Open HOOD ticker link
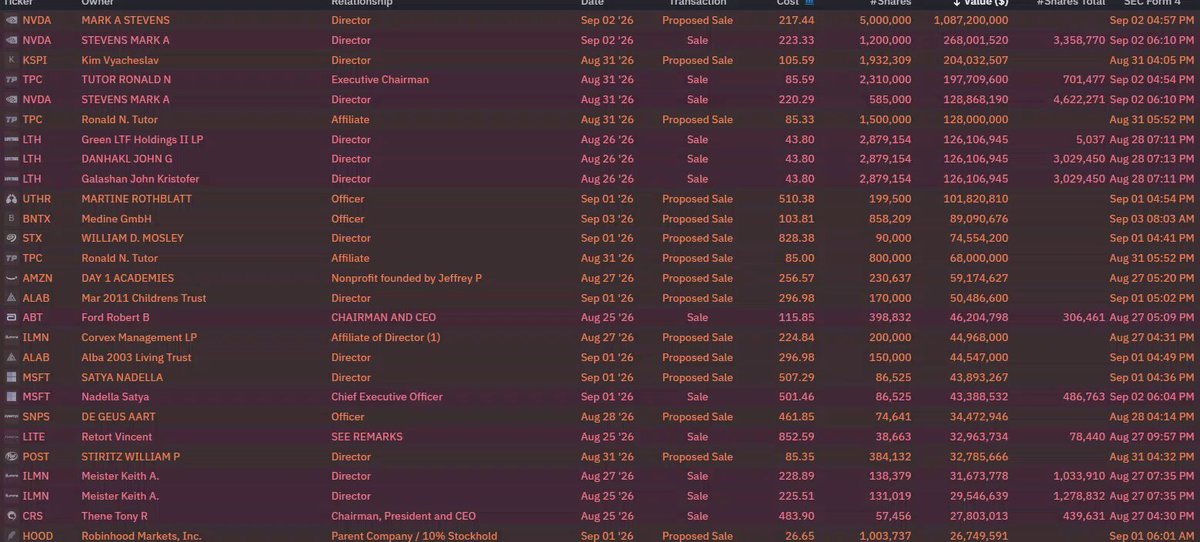The image size is (1200, 542). [37, 536]
